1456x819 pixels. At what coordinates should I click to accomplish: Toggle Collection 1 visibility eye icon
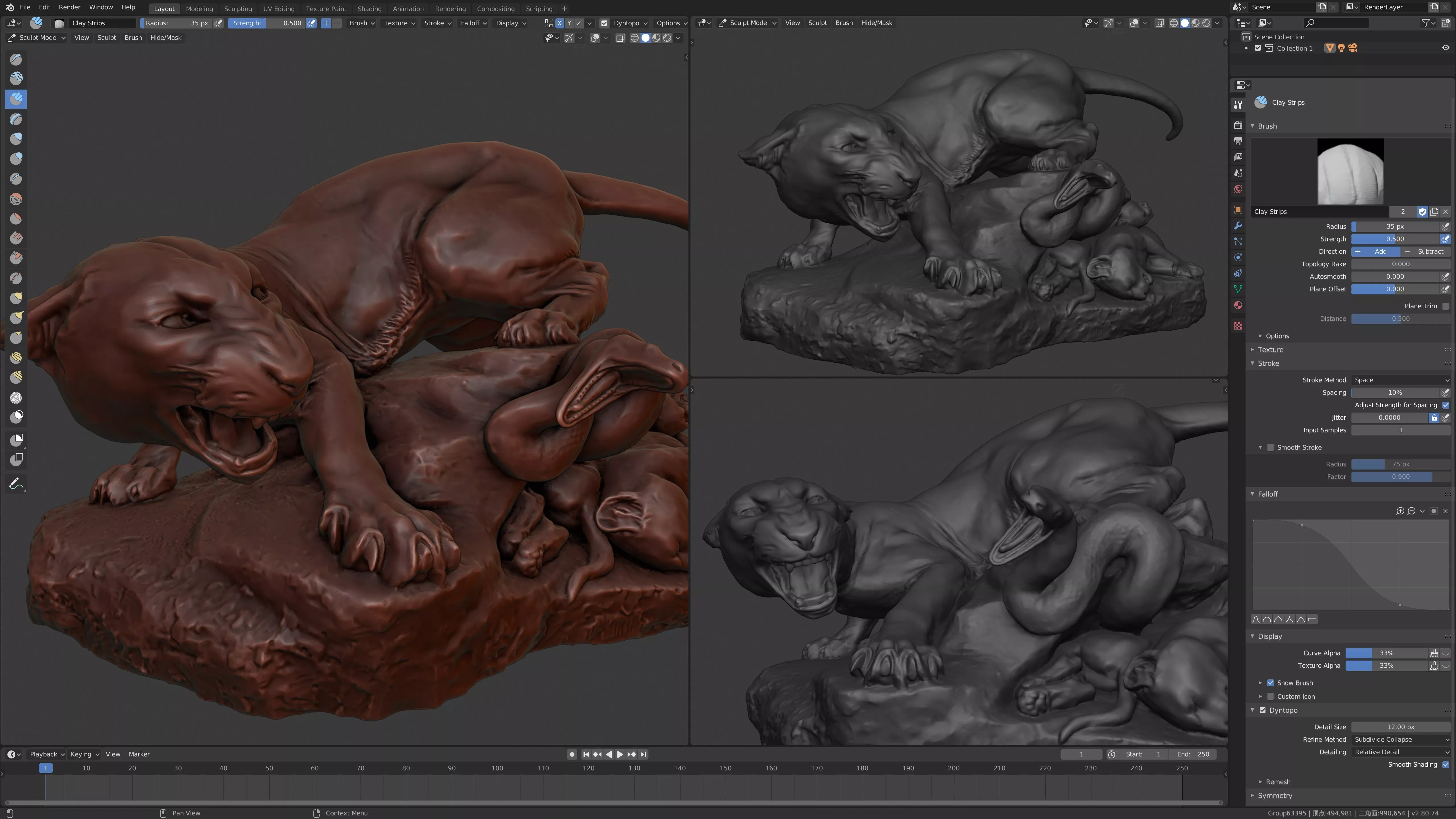pos(1445,48)
